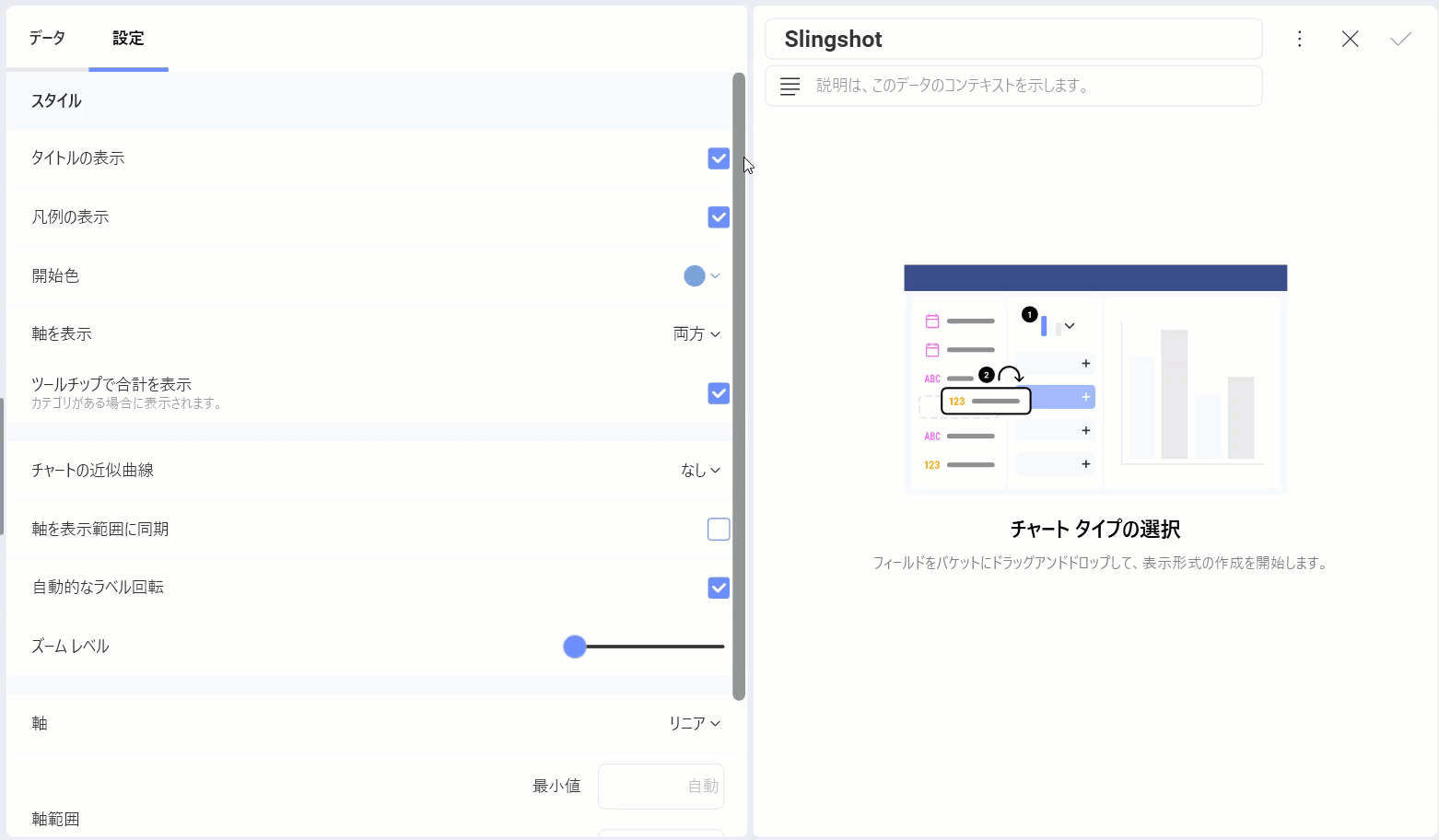Viewport: 1439px width, 840px height.
Task: Switch to the データ tab
Action: coord(47,38)
